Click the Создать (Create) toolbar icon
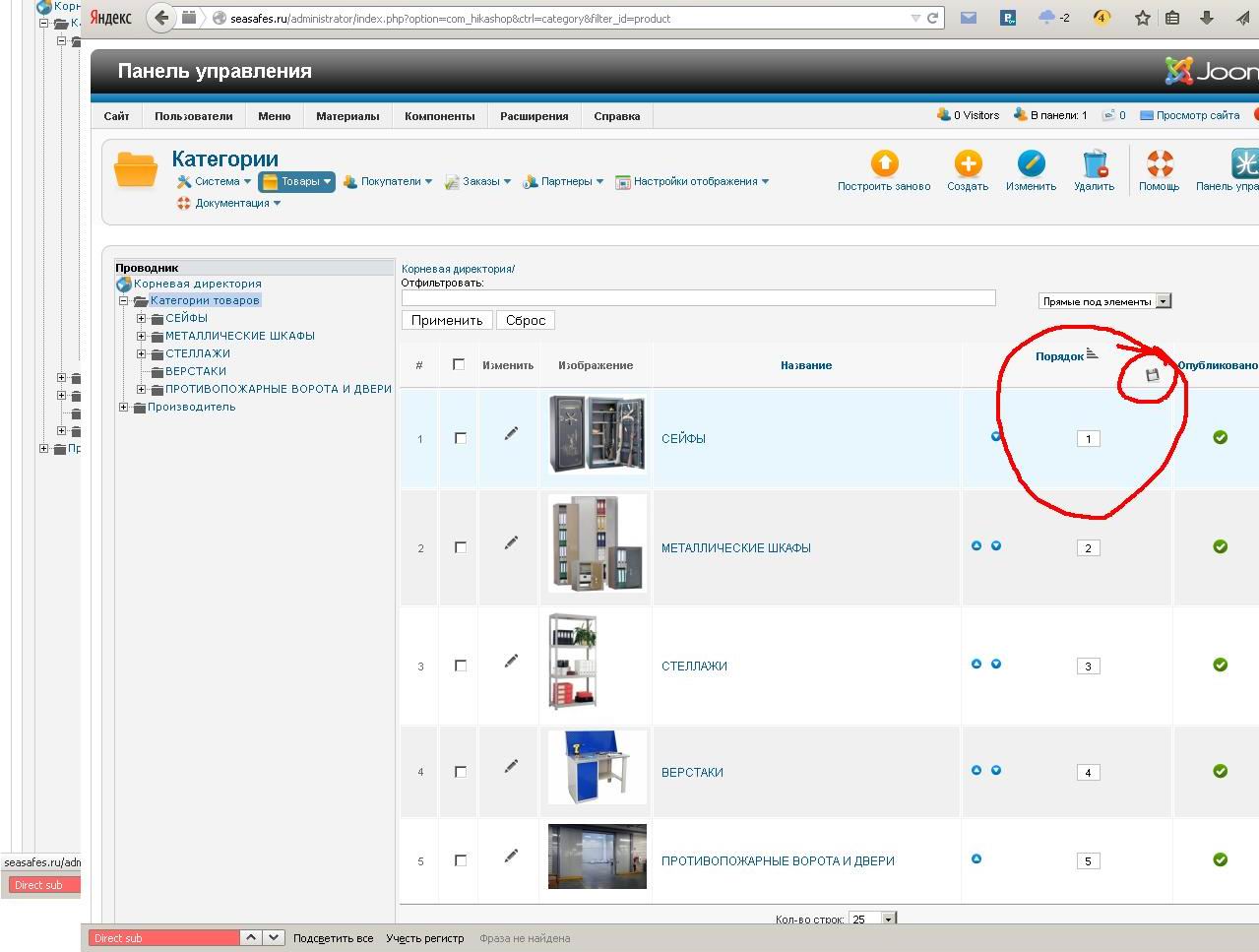This screenshot has height=952, width=1259. 967,164
